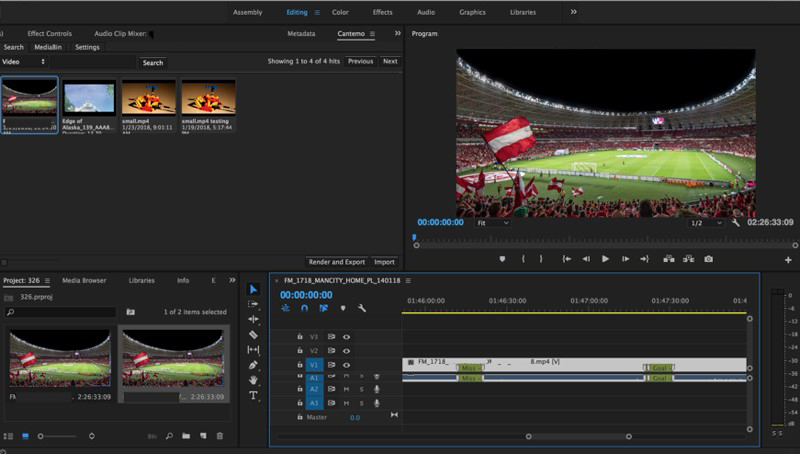Image resolution: width=800 pixels, height=454 pixels.
Task: Switch to the Color workspace tab
Action: (x=340, y=12)
